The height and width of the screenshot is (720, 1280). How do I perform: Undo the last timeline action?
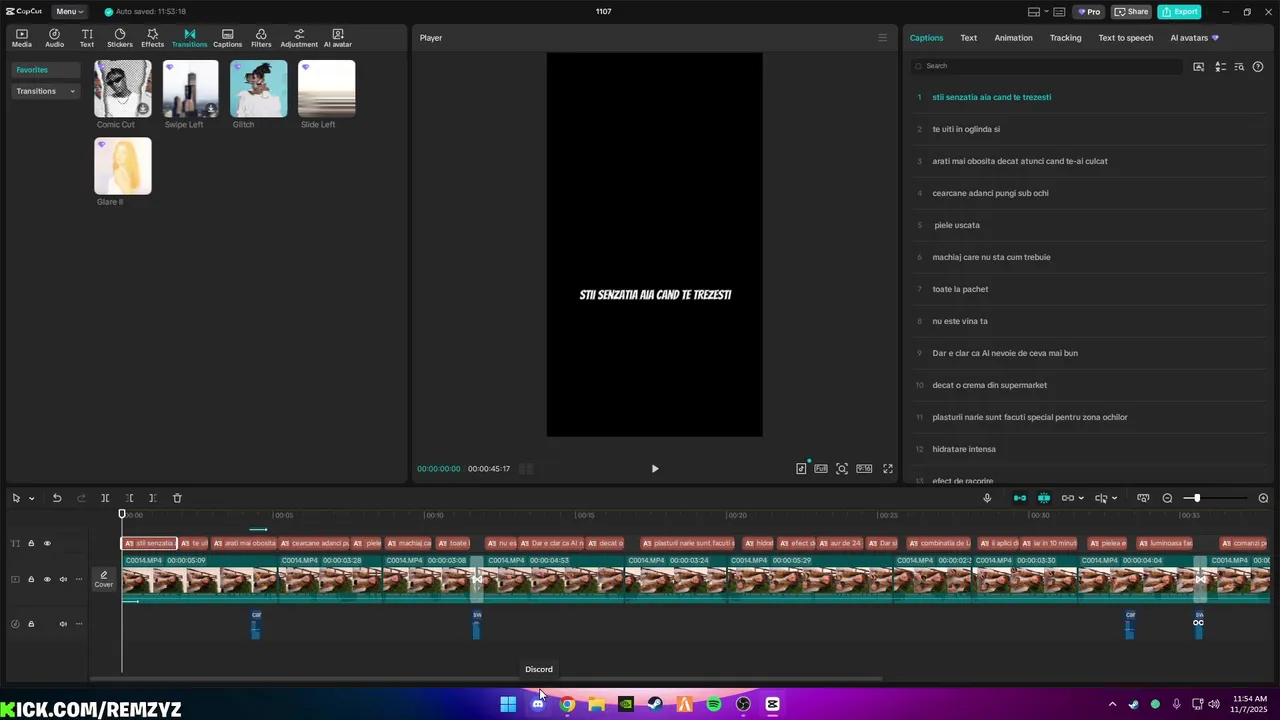(x=57, y=498)
